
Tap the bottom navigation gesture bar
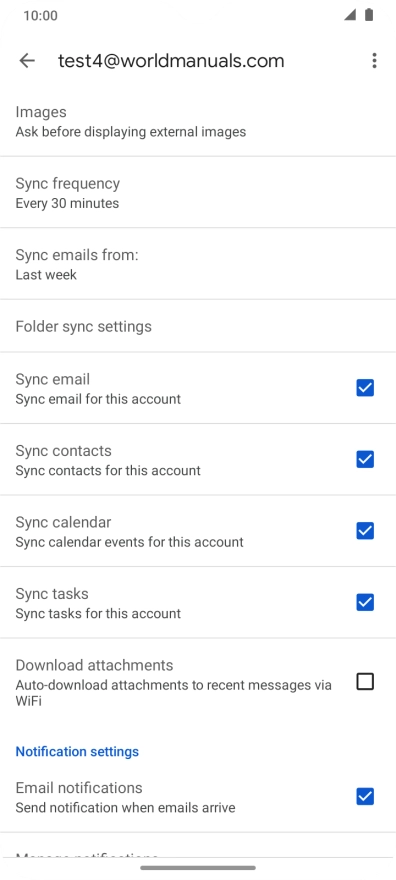[x=198, y=868]
